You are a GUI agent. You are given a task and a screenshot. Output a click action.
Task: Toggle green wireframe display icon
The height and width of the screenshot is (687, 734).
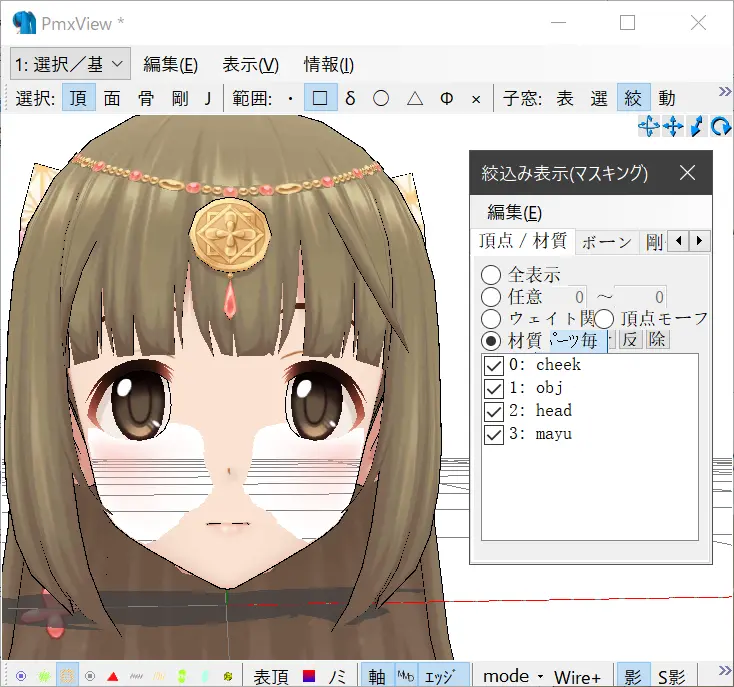[44, 676]
